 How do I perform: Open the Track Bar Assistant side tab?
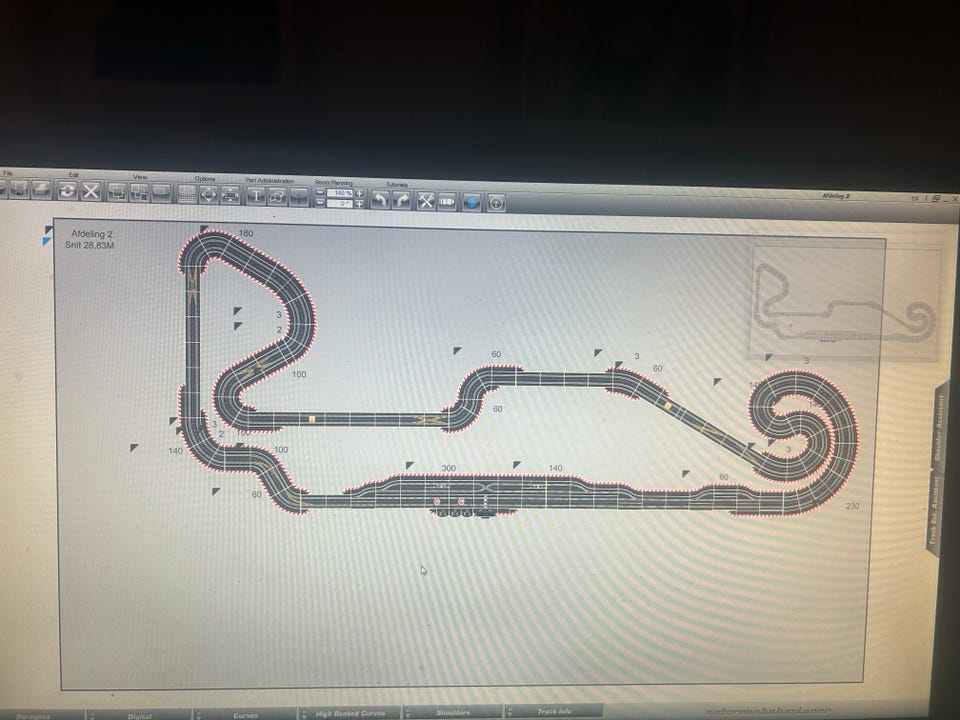(935, 513)
